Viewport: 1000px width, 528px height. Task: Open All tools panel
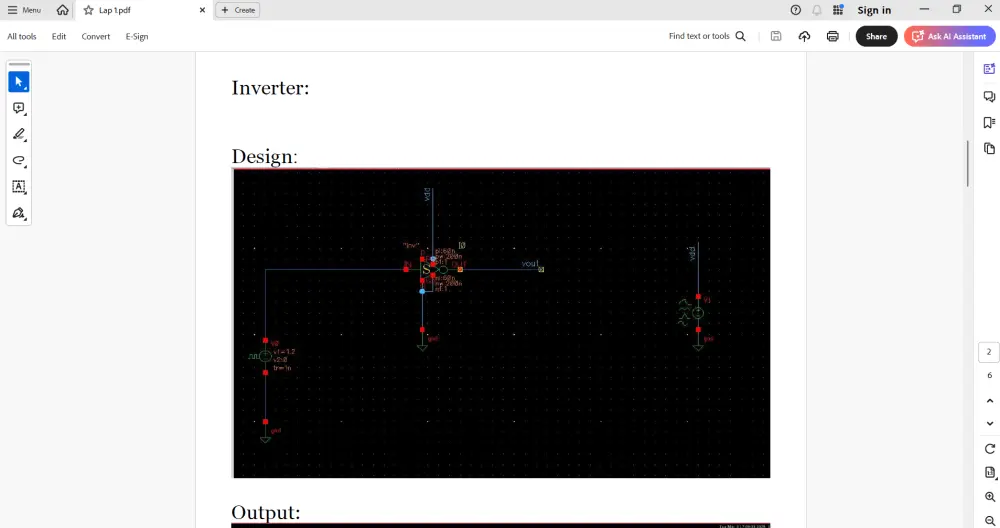(22, 36)
